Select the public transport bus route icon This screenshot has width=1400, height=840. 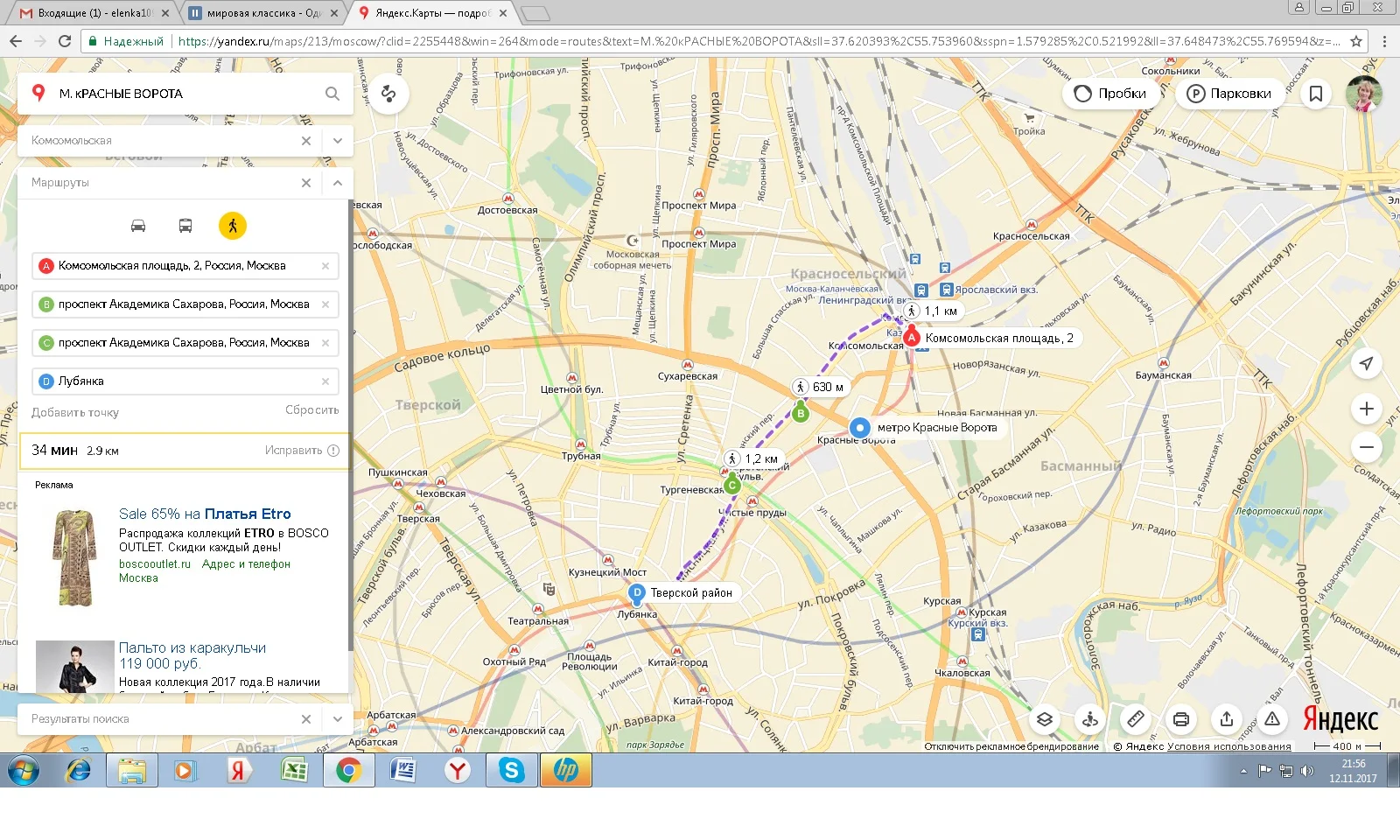185,226
